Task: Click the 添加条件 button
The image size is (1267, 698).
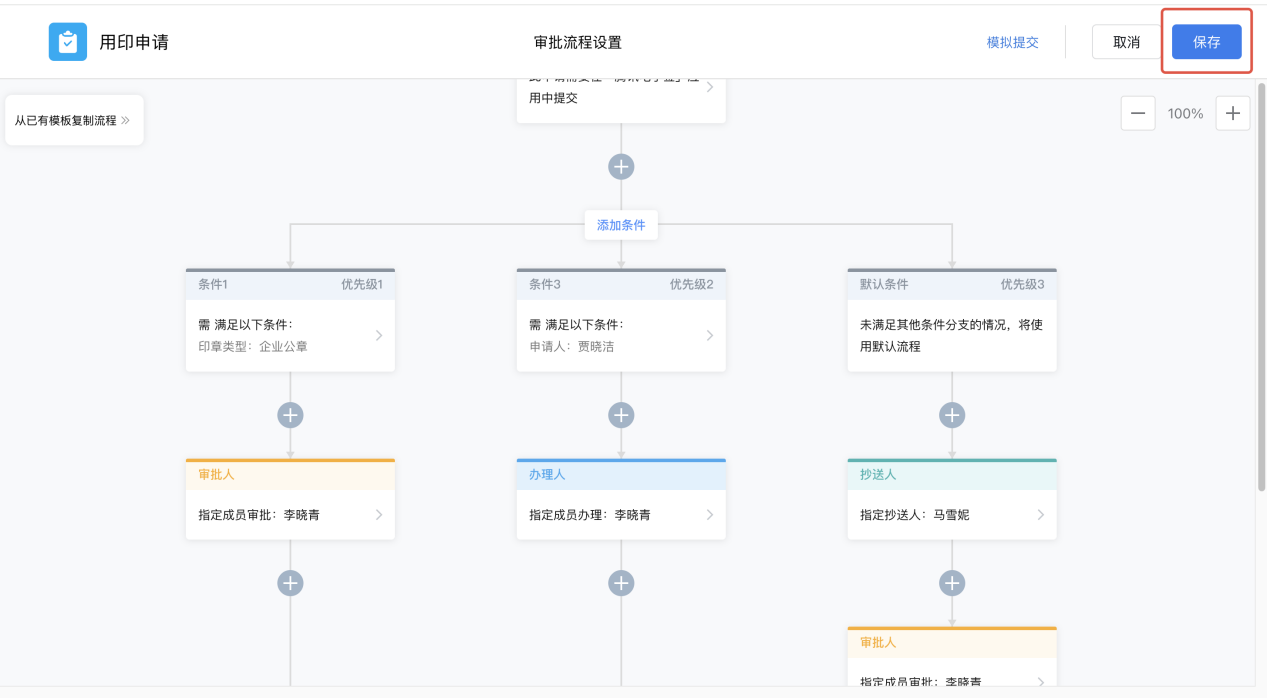Action: click(x=621, y=225)
